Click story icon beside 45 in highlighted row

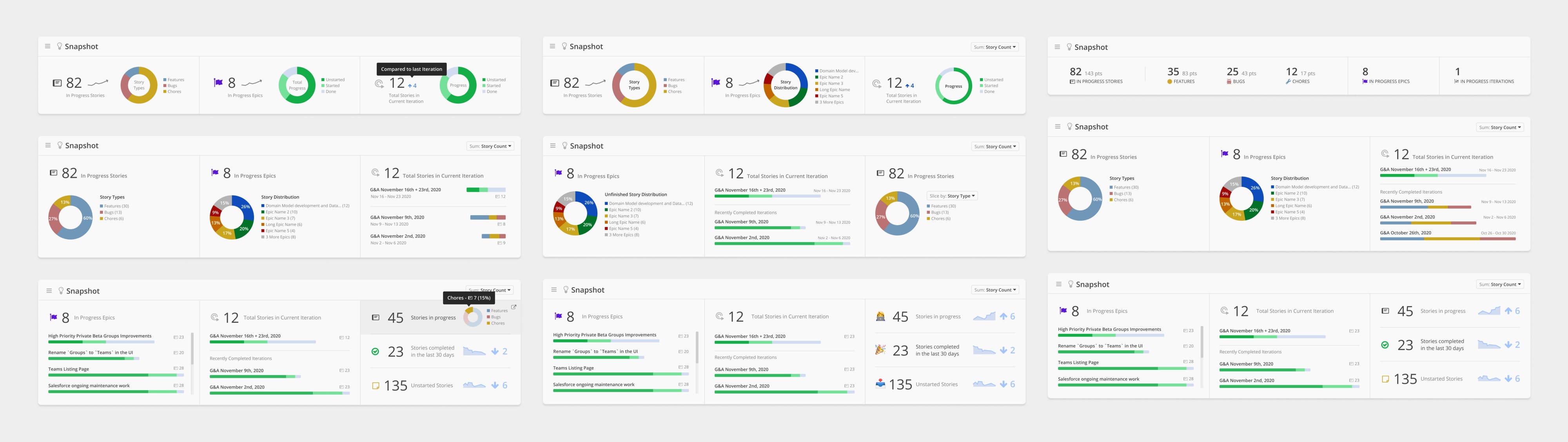376,318
